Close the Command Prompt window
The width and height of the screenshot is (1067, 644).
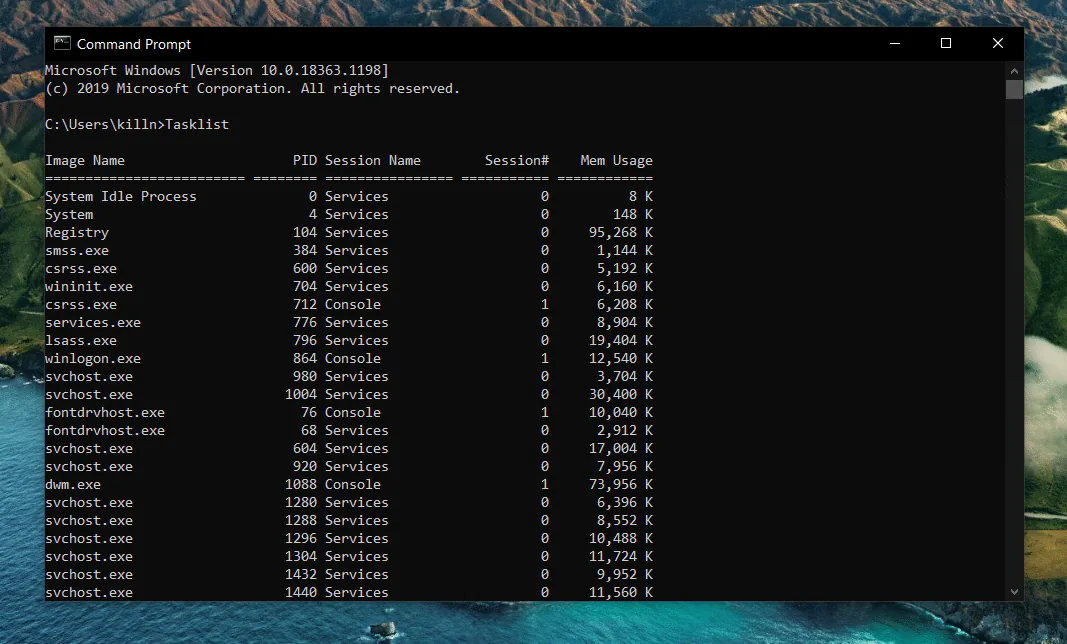[x=998, y=44]
